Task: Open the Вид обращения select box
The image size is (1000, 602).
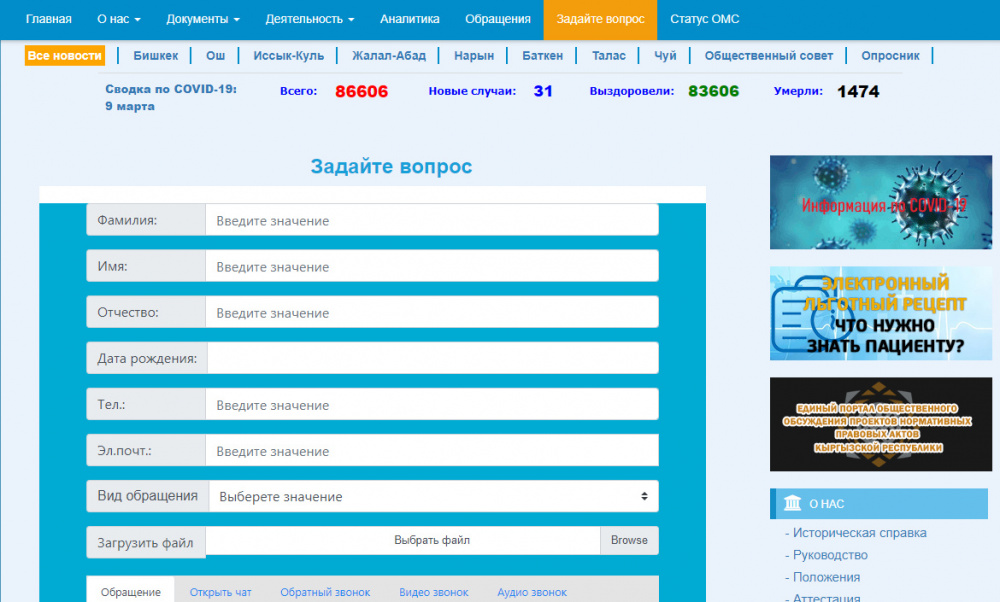Action: pos(432,496)
